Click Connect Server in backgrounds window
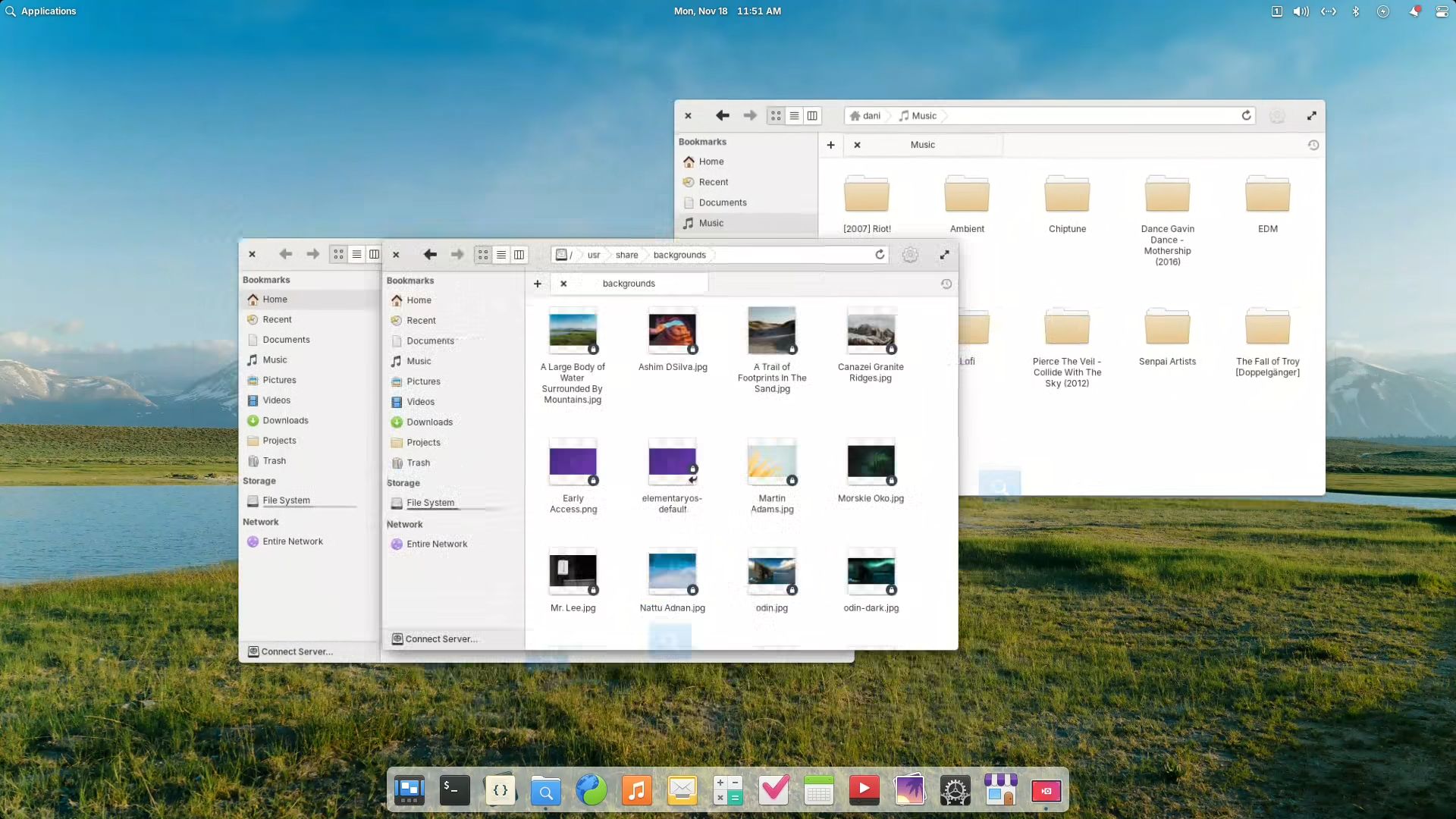This screenshot has height=819, width=1456. 435,639
